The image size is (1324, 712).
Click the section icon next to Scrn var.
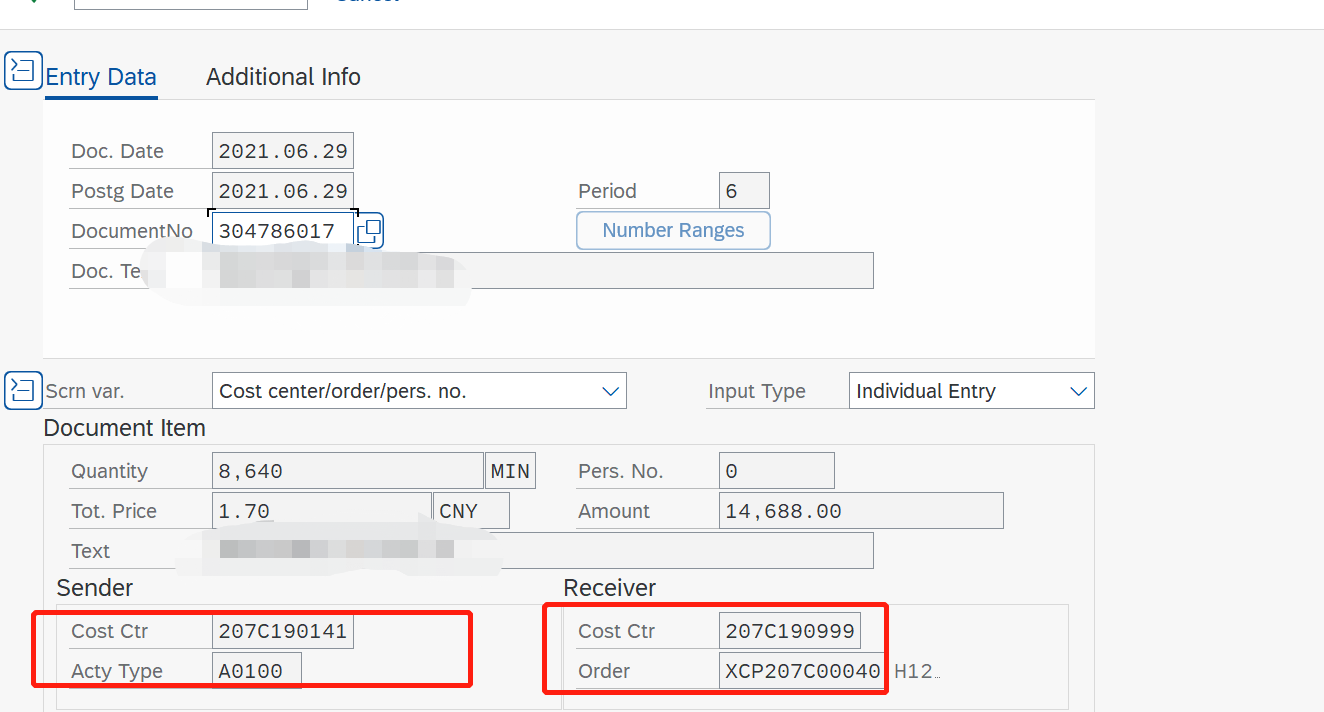(x=23, y=390)
